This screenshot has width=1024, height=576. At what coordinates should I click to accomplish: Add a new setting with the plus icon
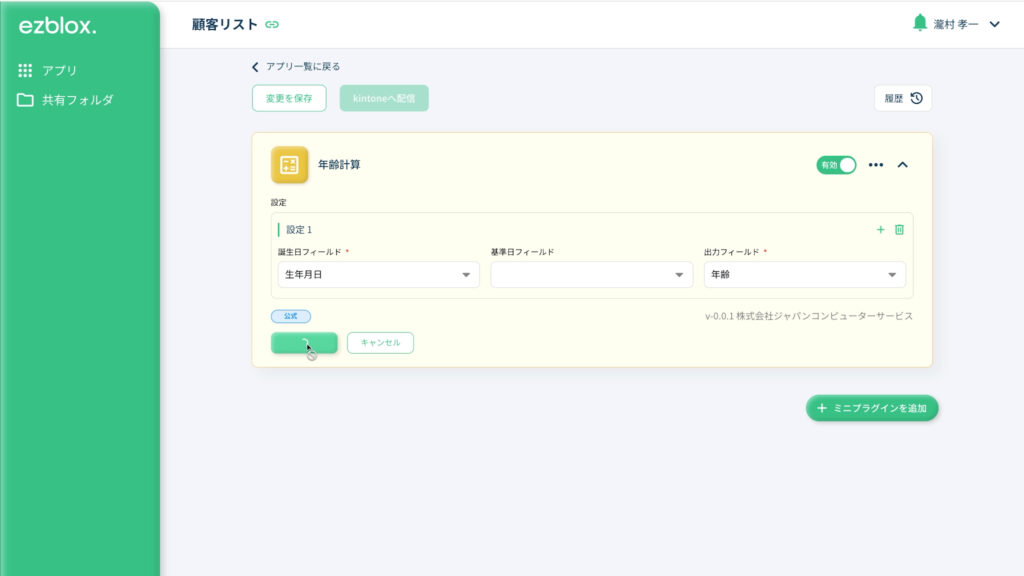pyautogui.click(x=879, y=229)
